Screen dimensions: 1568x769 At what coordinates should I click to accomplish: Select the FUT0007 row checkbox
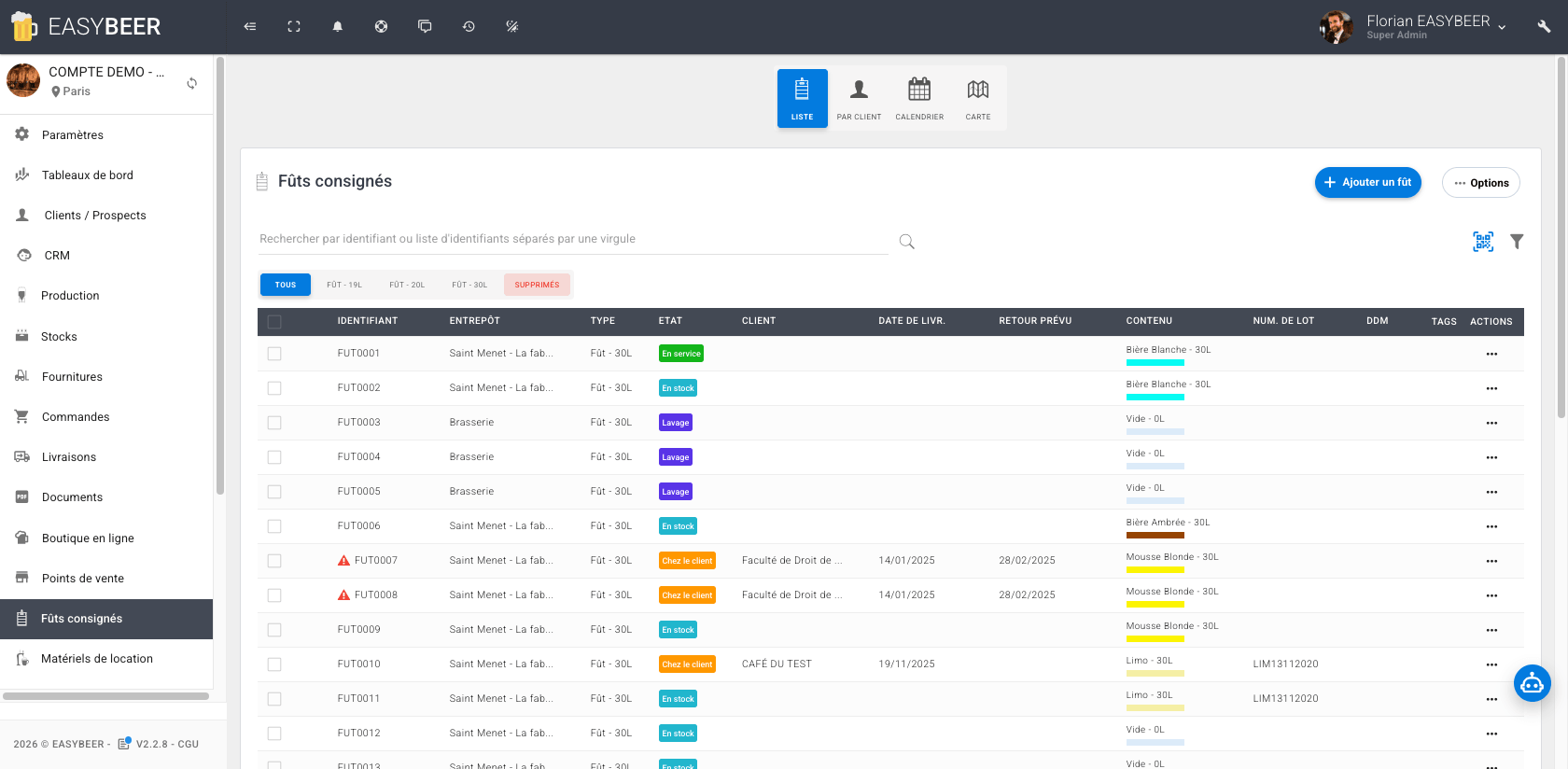click(274, 561)
